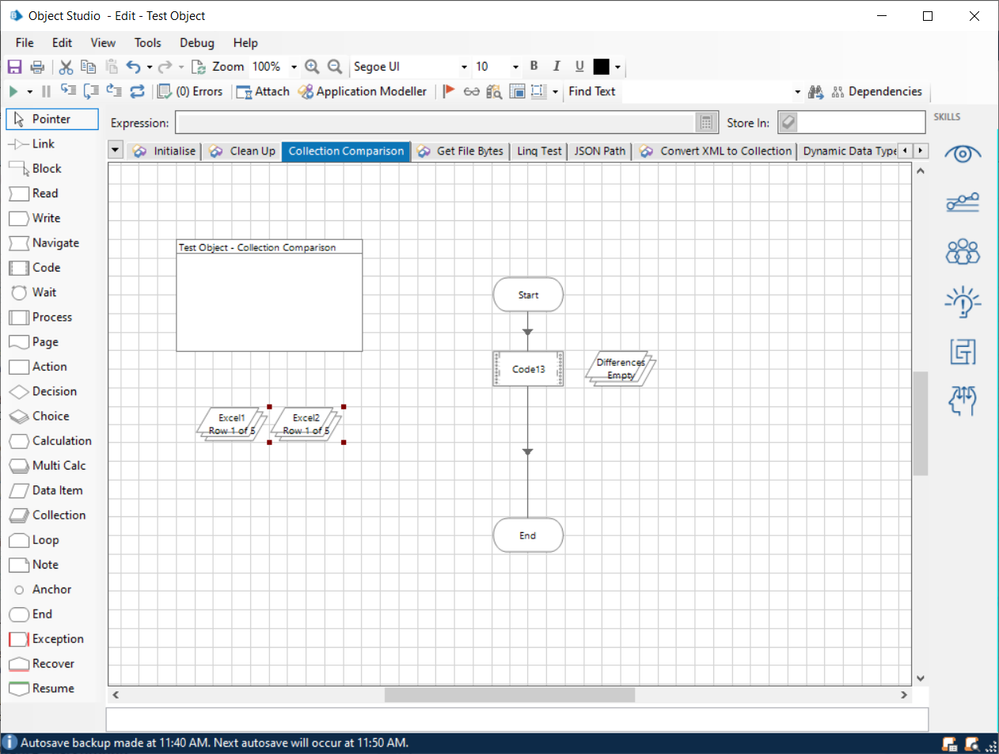Viewport: 999px width, 754px height.
Task: Click the black font color swatch
Action: [x=601, y=67]
